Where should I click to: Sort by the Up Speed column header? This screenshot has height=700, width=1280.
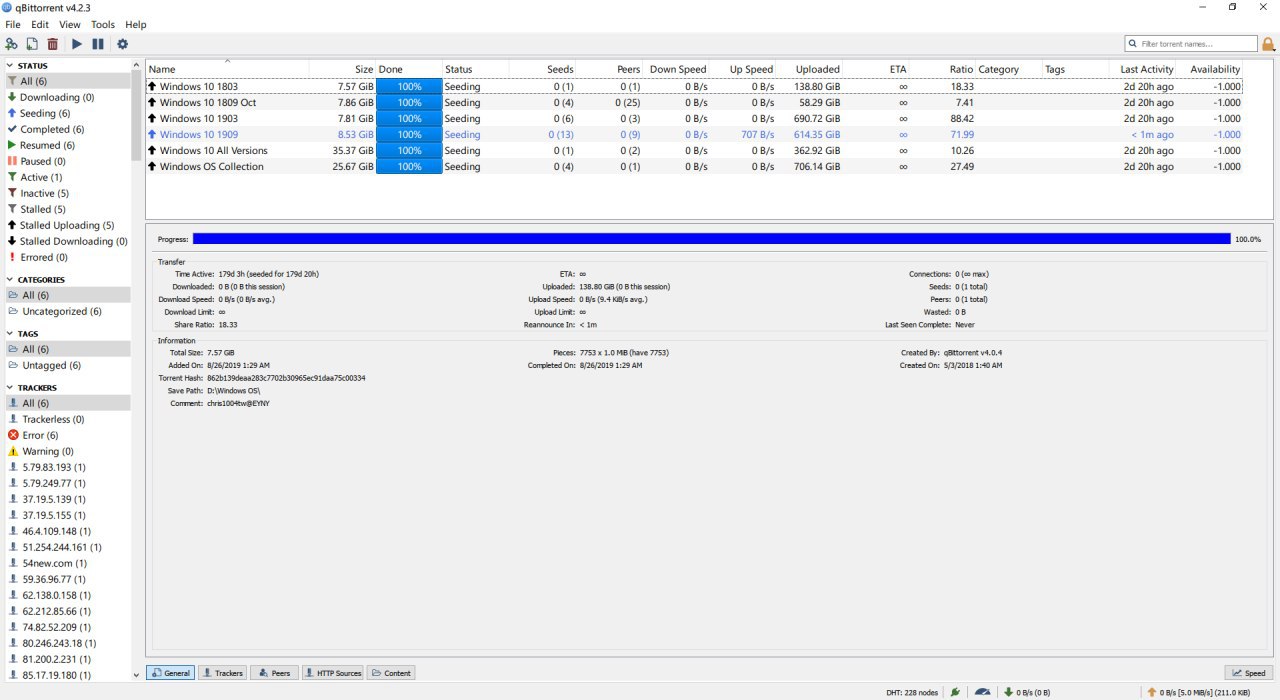(x=742, y=69)
